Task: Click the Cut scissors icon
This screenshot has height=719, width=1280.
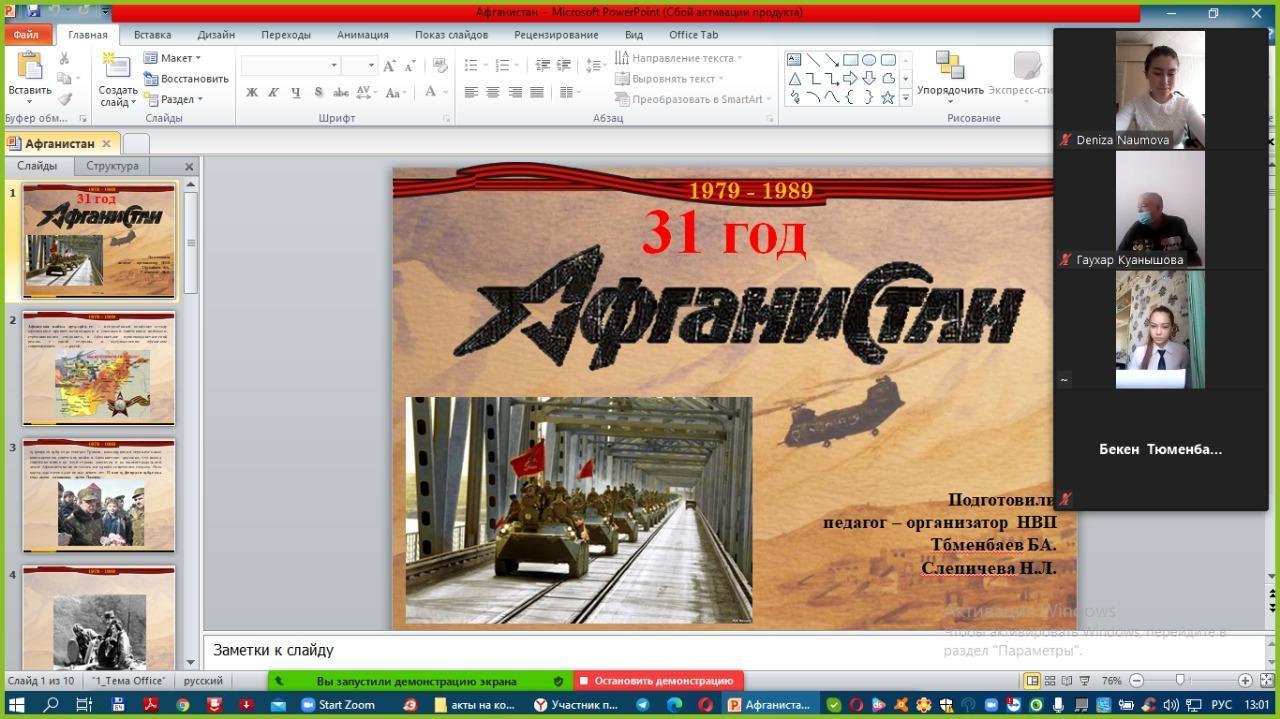Action: 65,59
